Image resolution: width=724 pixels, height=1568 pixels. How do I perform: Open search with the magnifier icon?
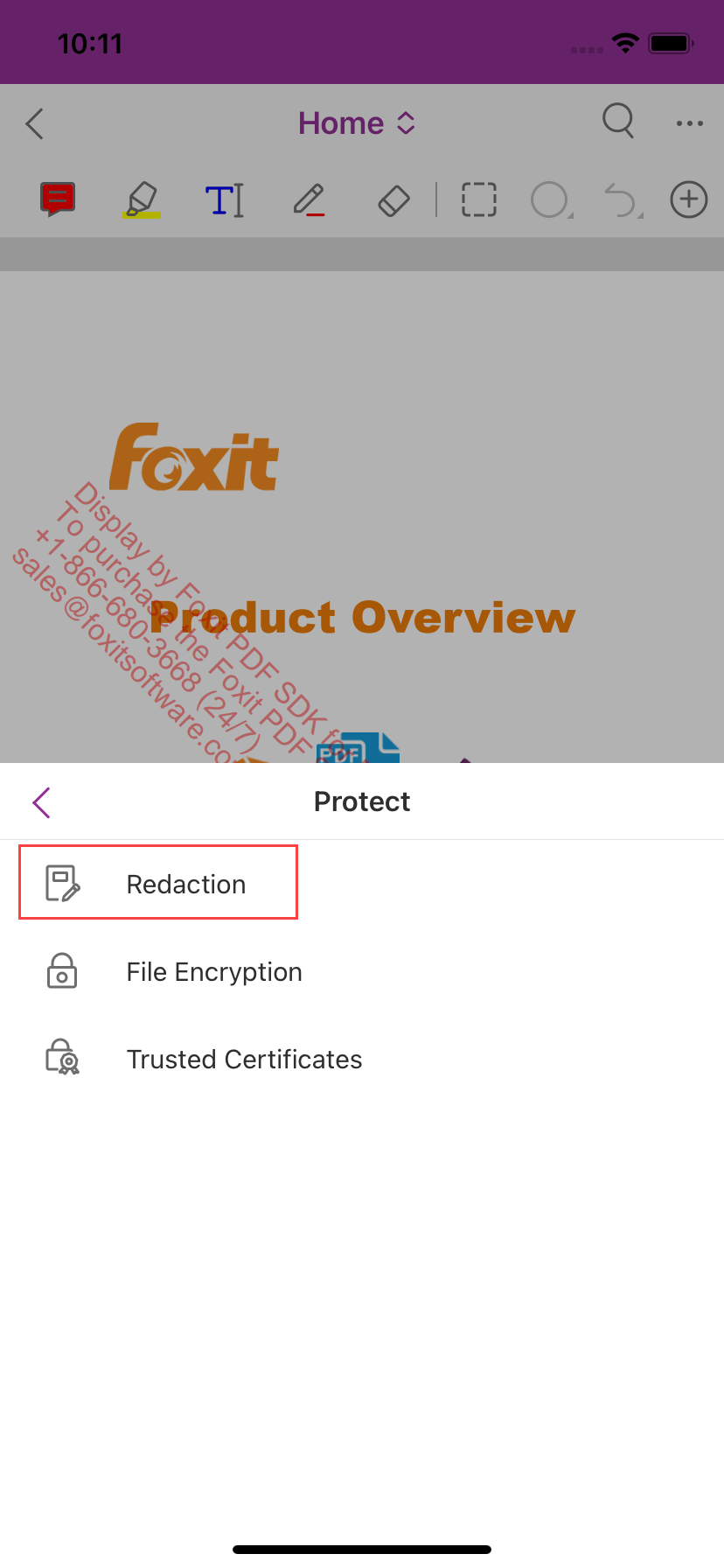click(618, 121)
